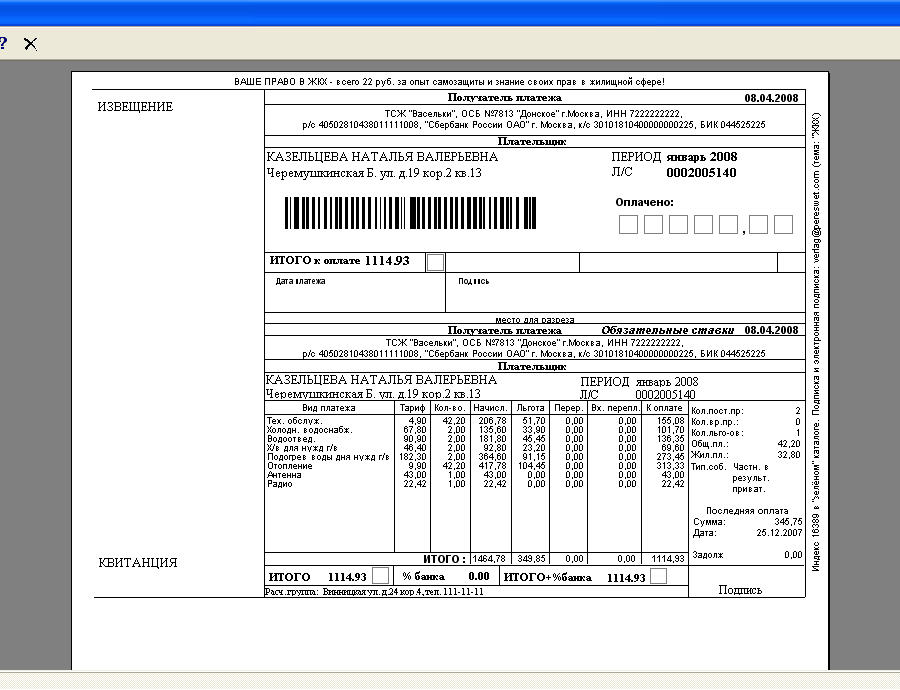Image resolution: width=900 pixels, height=690 pixels.
Task: Click the question mark help icon
Action: pos(2,43)
